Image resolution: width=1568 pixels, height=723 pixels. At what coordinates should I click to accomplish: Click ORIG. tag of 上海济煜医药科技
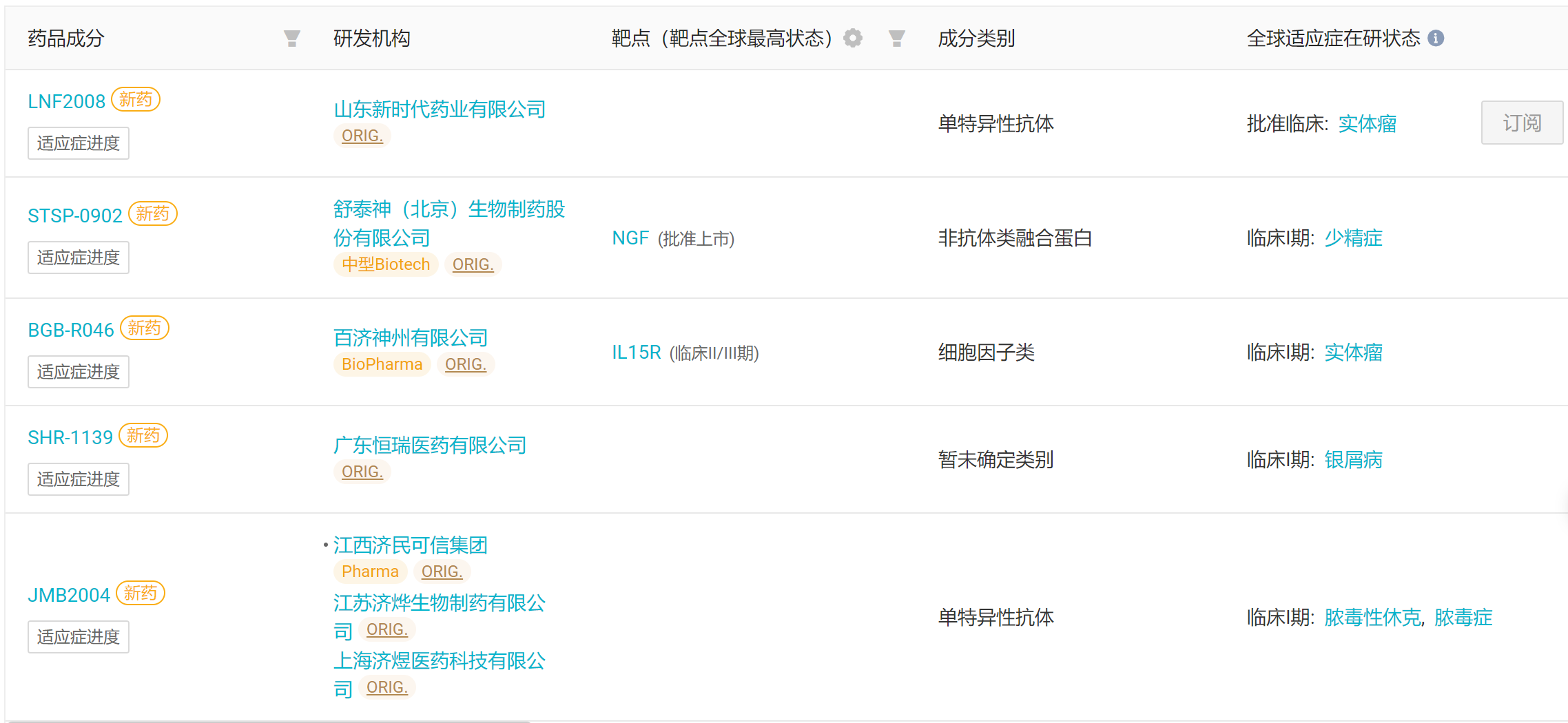tap(387, 687)
